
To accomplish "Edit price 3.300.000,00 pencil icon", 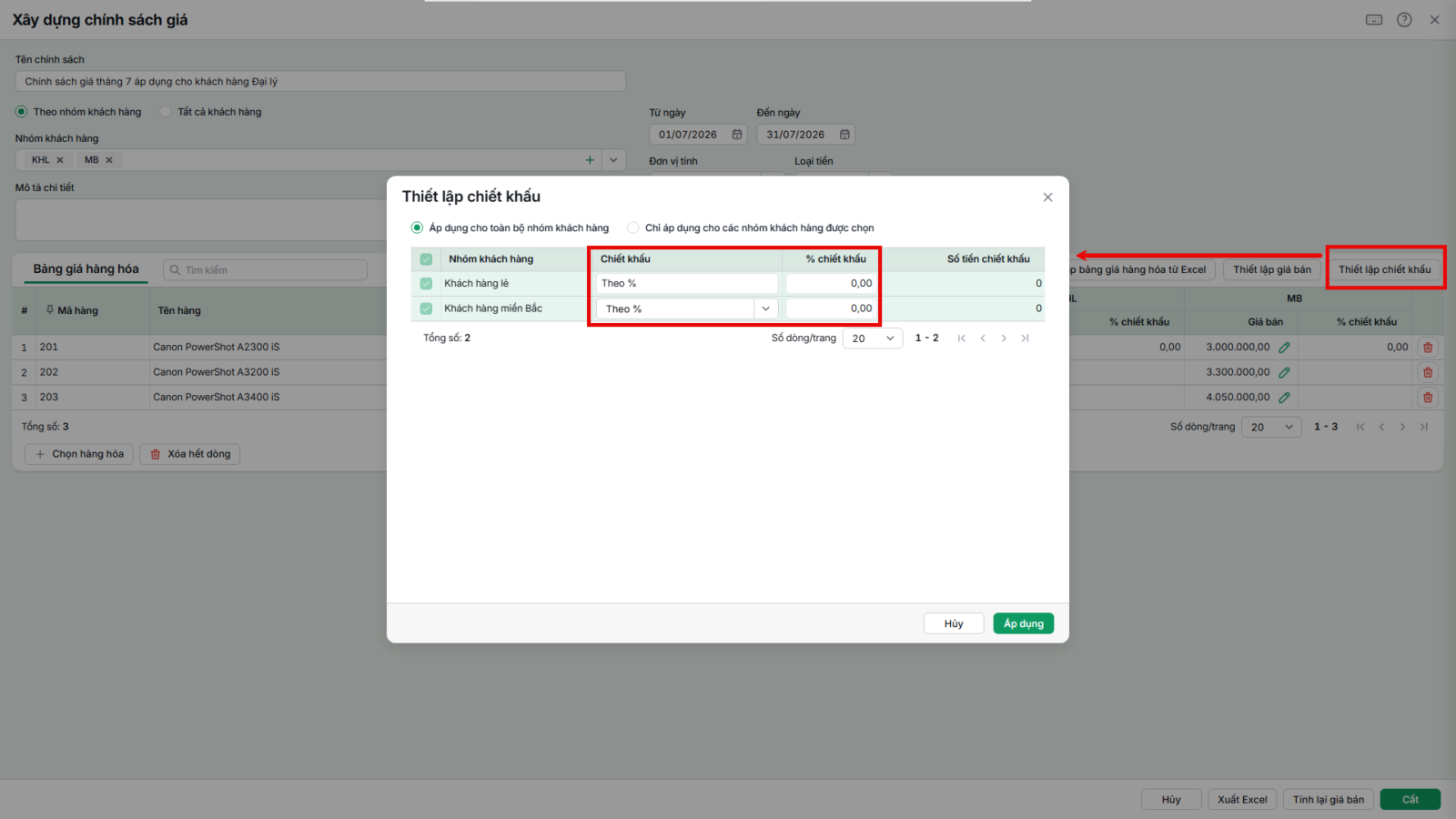I will [x=1284, y=372].
